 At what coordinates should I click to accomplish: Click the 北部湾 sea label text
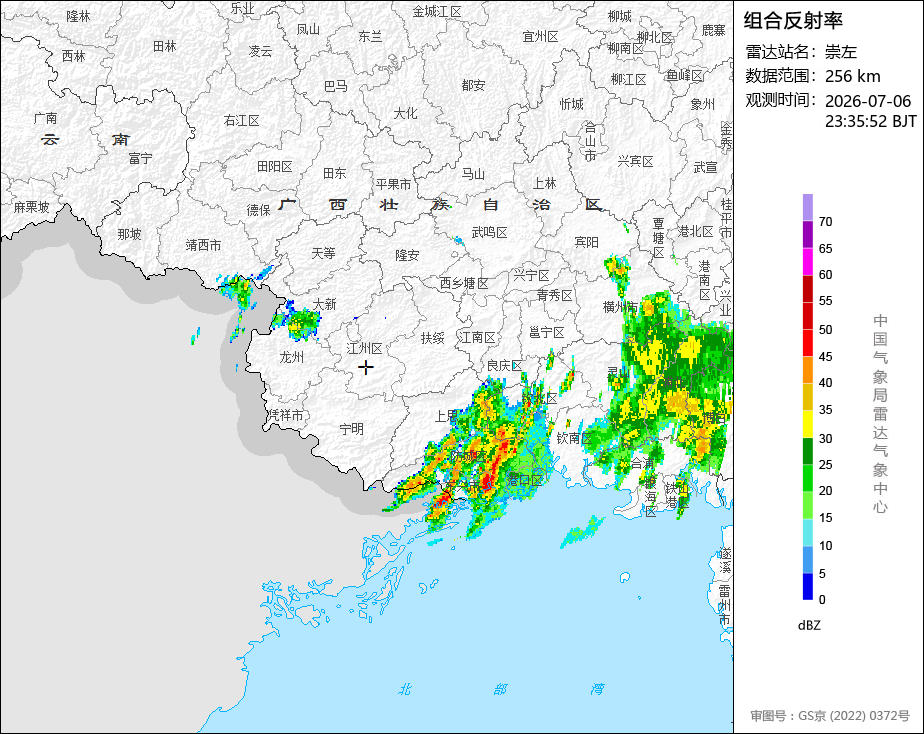pyautogui.click(x=500, y=689)
